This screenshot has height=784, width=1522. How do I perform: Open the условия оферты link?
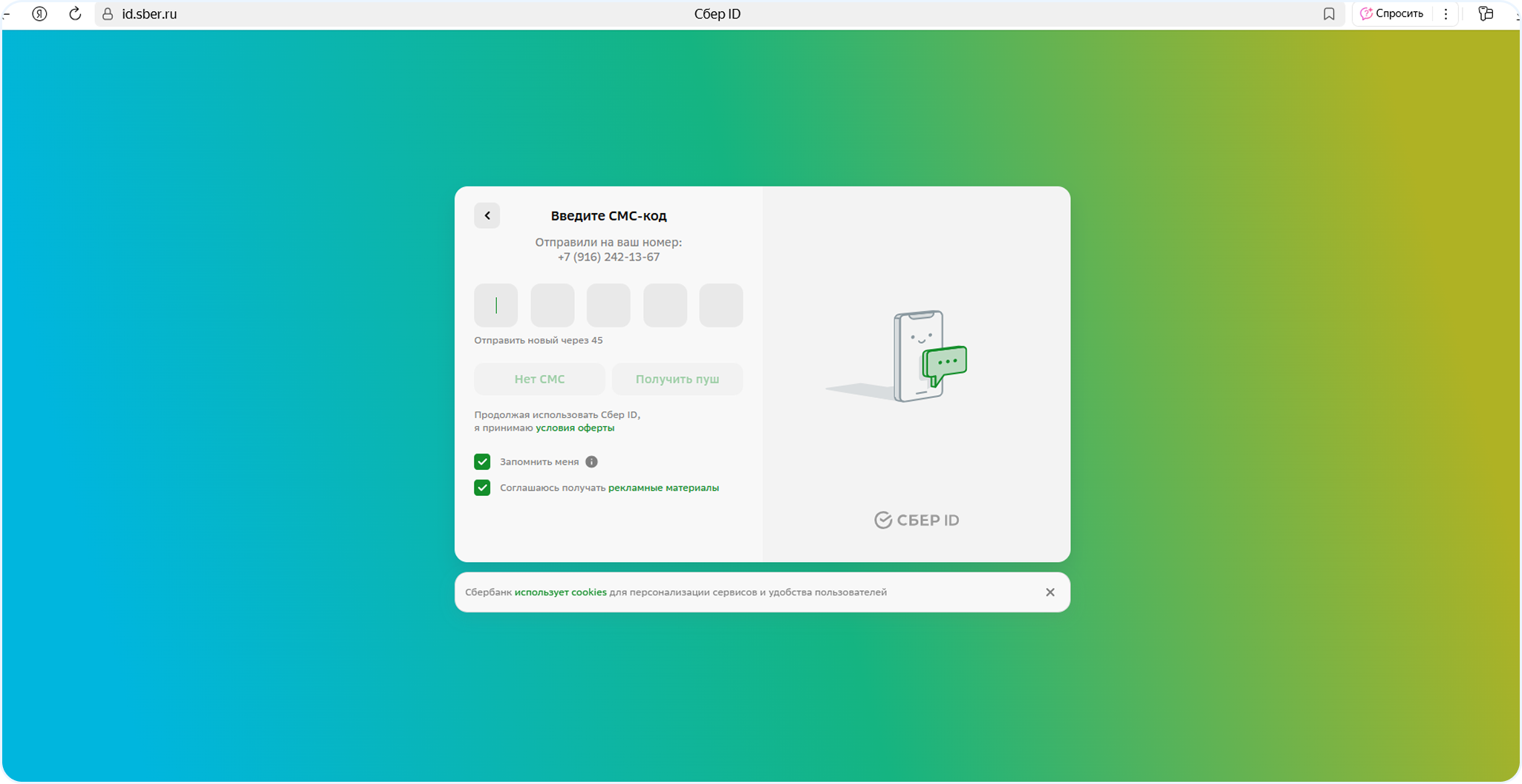pos(575,428)
